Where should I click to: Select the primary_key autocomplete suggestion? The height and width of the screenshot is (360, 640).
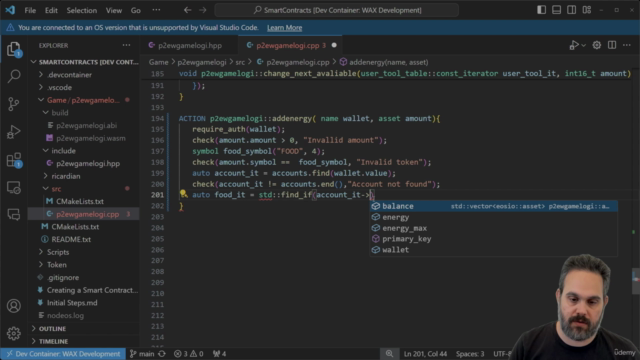[x=493, y=239]
